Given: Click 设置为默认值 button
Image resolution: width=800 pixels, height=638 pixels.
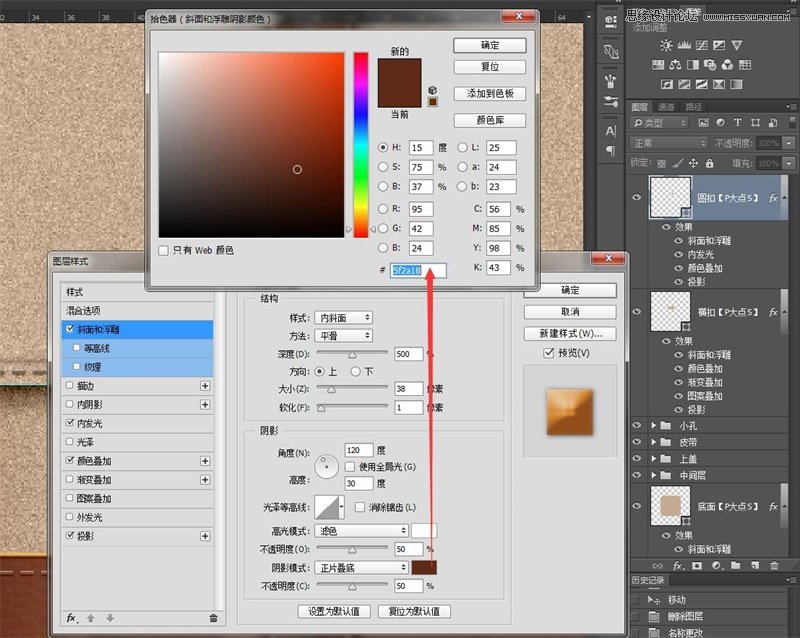Looking at the screenshot, I should [334, 611].
